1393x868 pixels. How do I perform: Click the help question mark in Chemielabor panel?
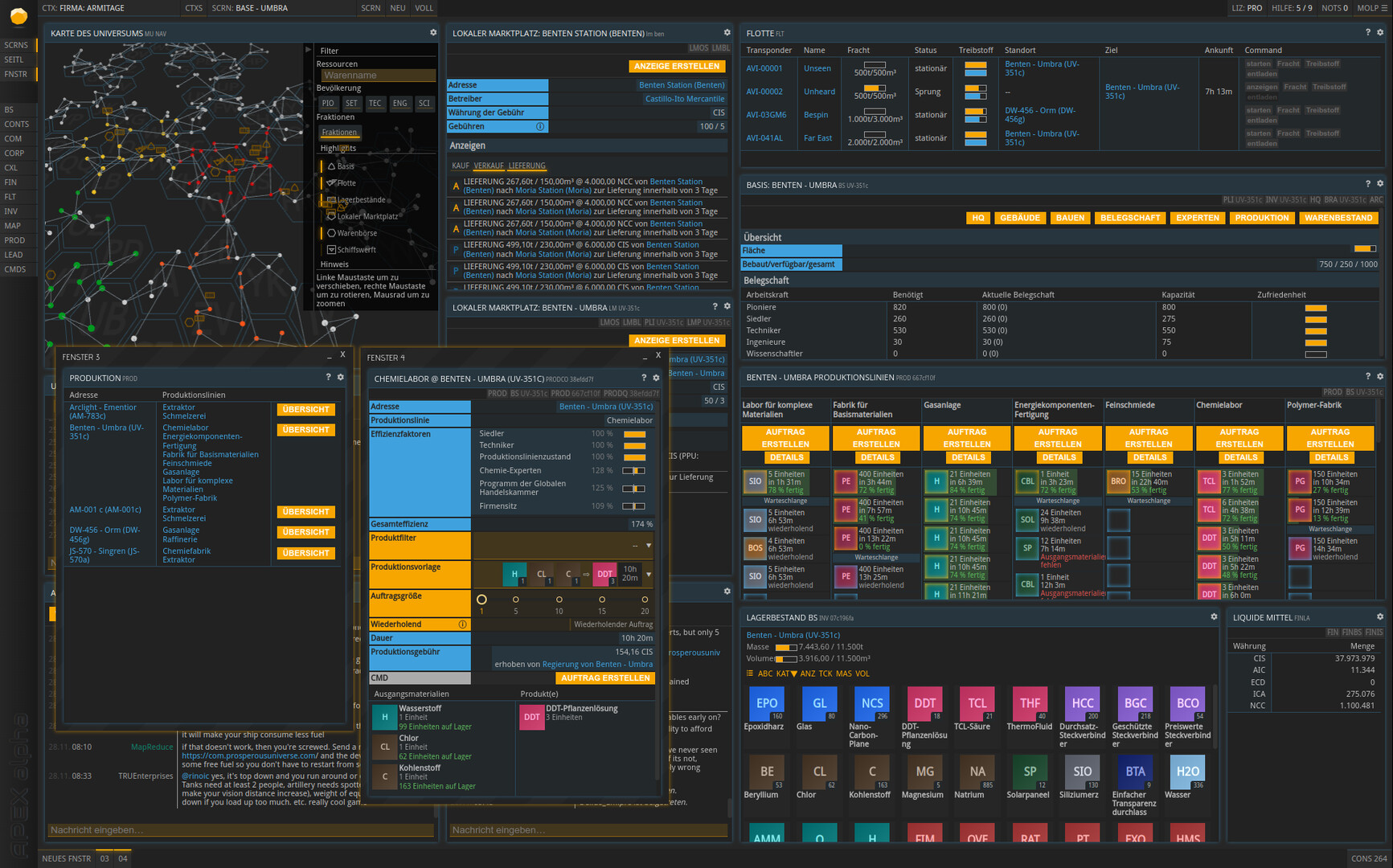[643, 378]
